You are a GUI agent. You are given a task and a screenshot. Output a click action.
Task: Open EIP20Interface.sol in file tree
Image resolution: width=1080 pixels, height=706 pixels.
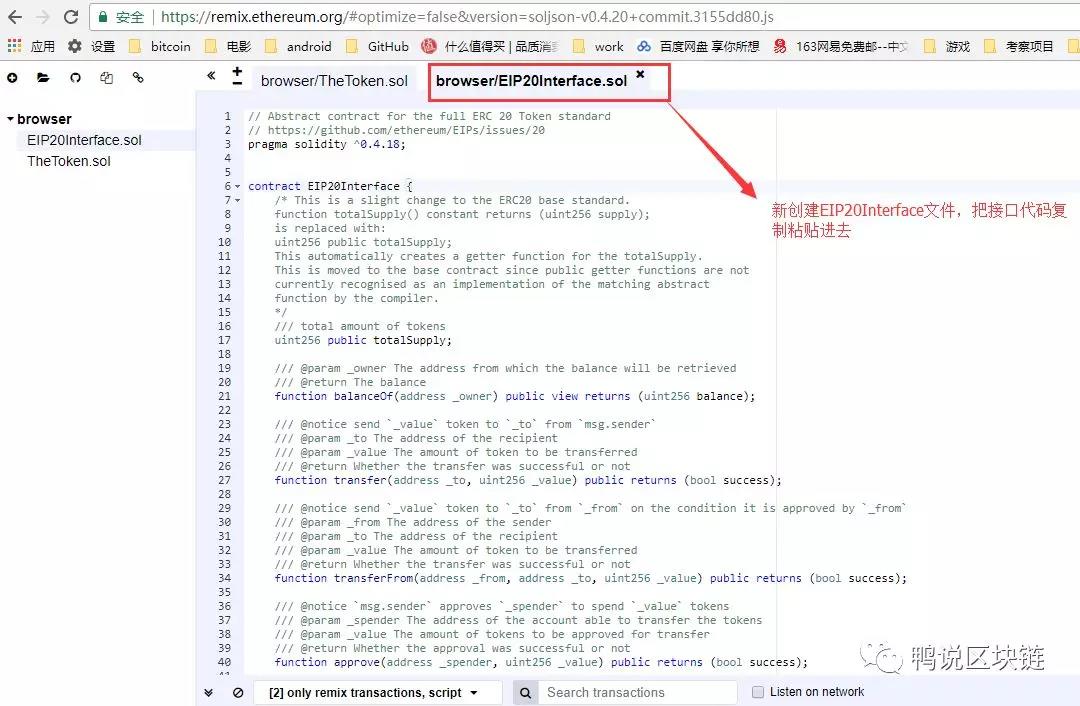[x=84, y=140]
